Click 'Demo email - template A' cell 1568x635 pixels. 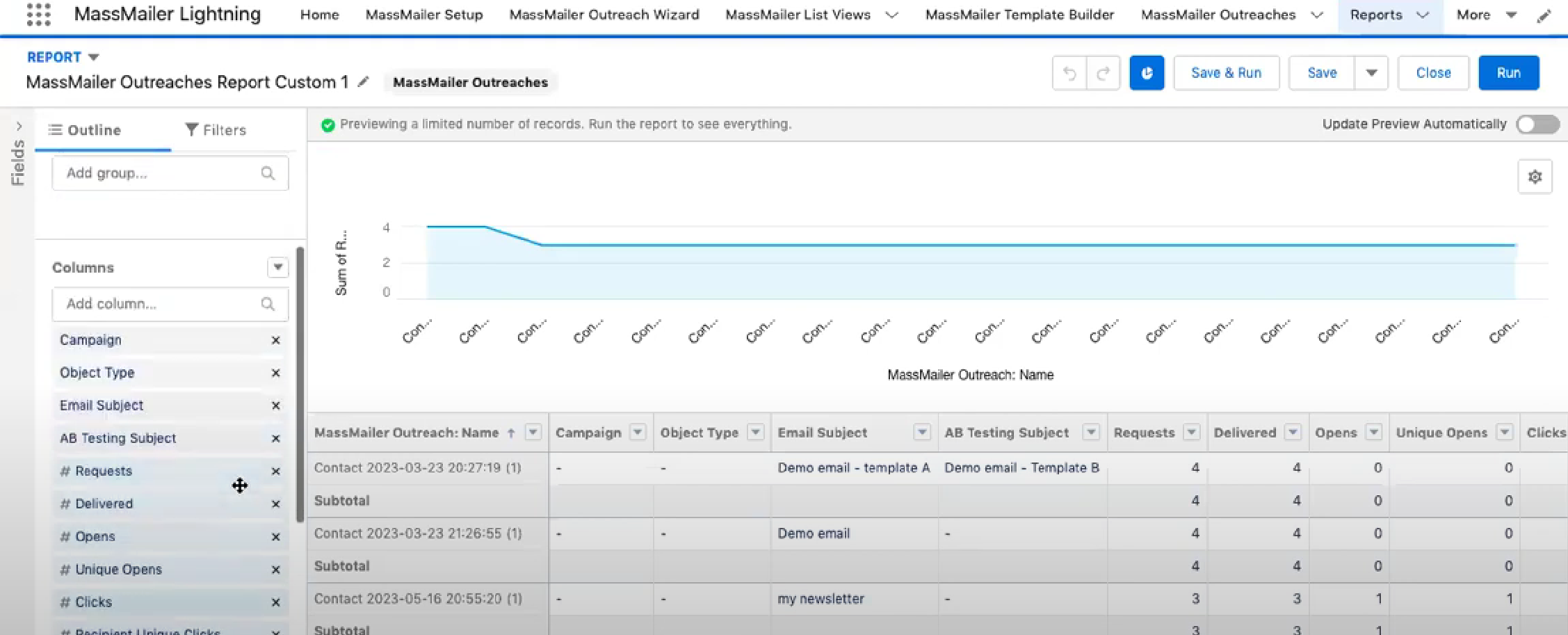coord(854,468)
